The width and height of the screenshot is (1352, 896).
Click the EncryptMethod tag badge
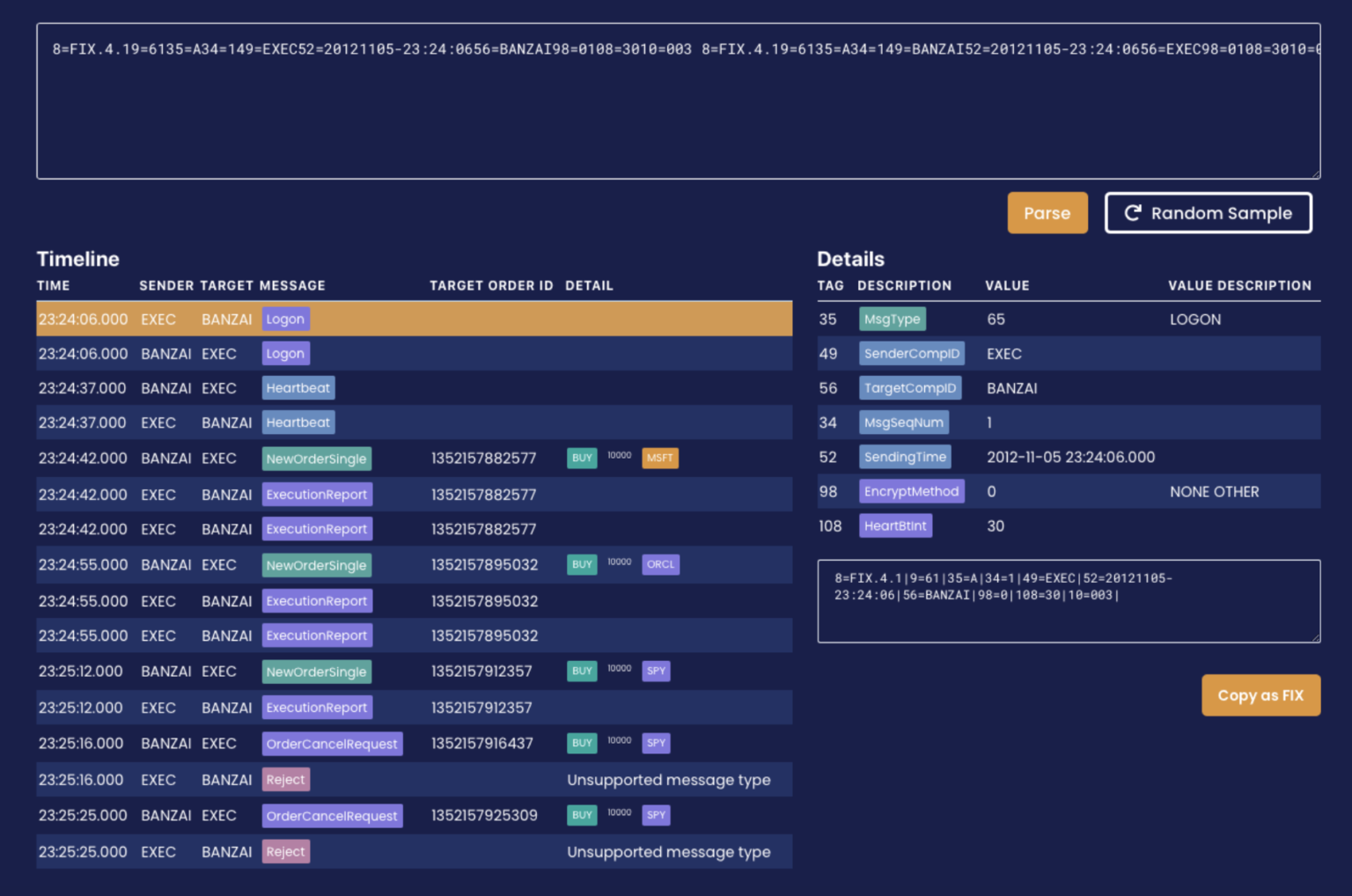911,492
